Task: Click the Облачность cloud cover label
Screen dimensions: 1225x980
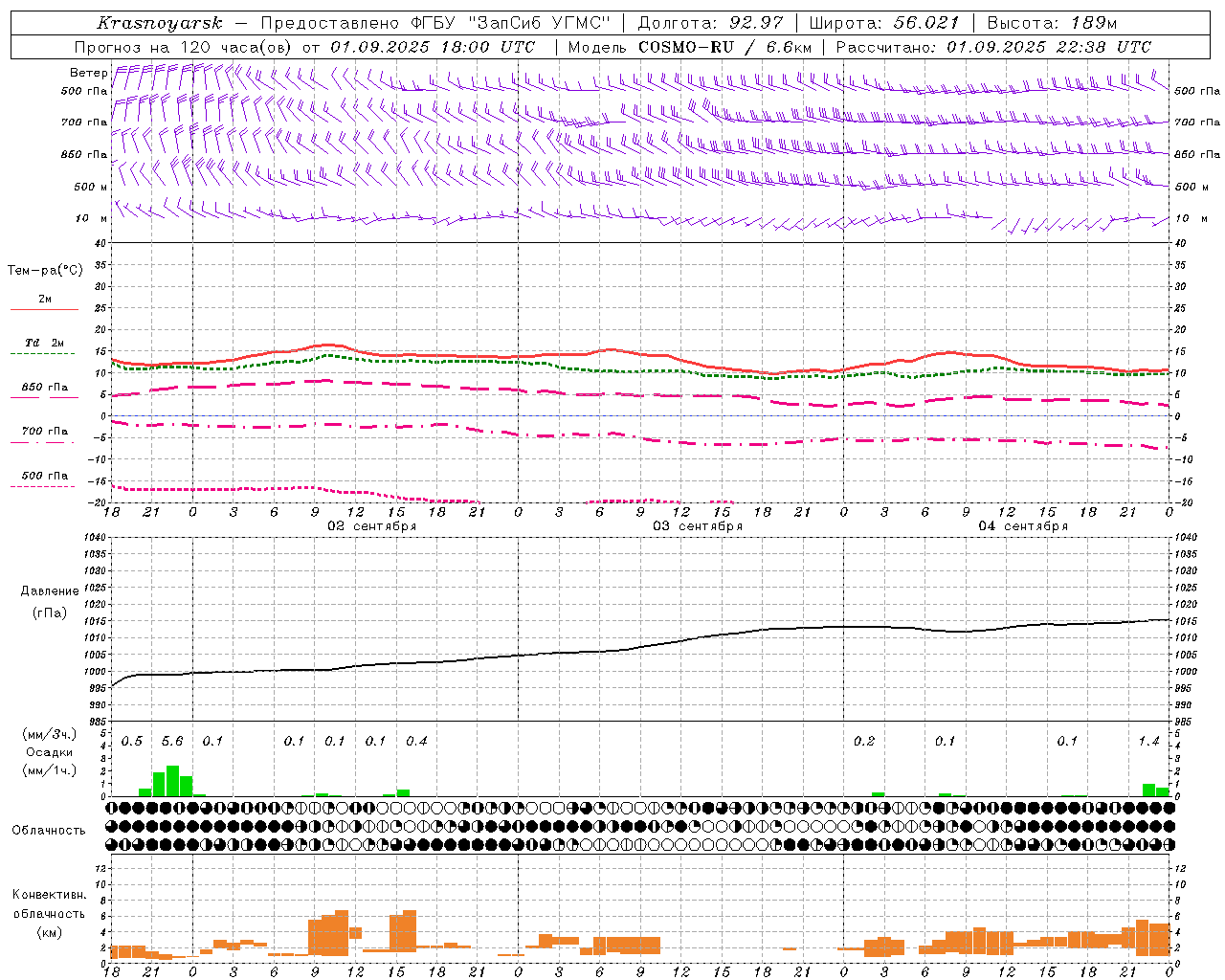Action: [x=49, y=830]
